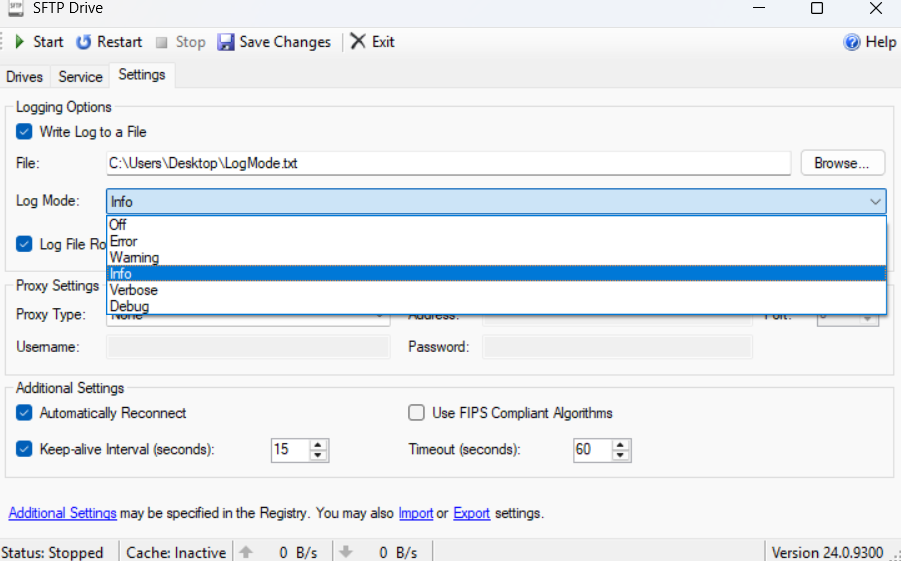Click the Timeout seconds value field
This screenshot has width=902, height=562.
(593, 449)
